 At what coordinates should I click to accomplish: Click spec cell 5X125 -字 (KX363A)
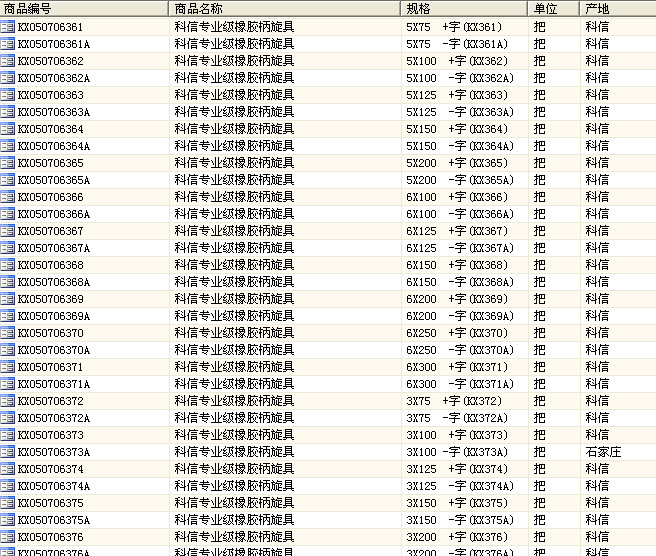(460, 112)
